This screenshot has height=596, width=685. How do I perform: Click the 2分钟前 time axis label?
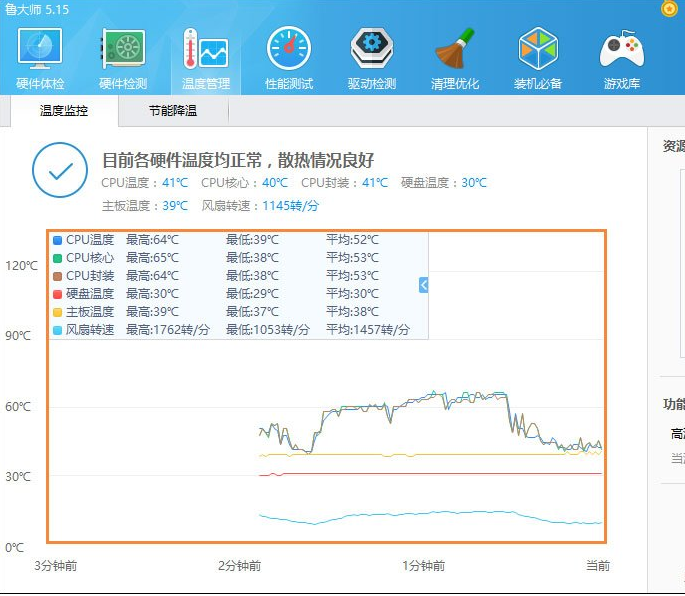[239, 566]
